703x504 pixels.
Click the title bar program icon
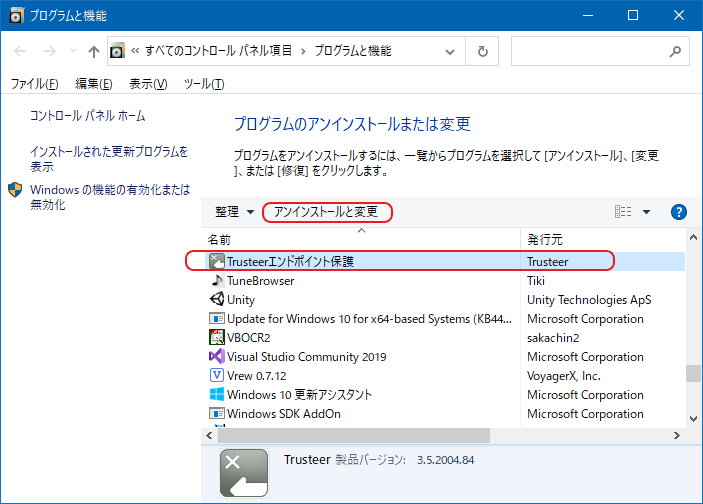coord(16,16)
